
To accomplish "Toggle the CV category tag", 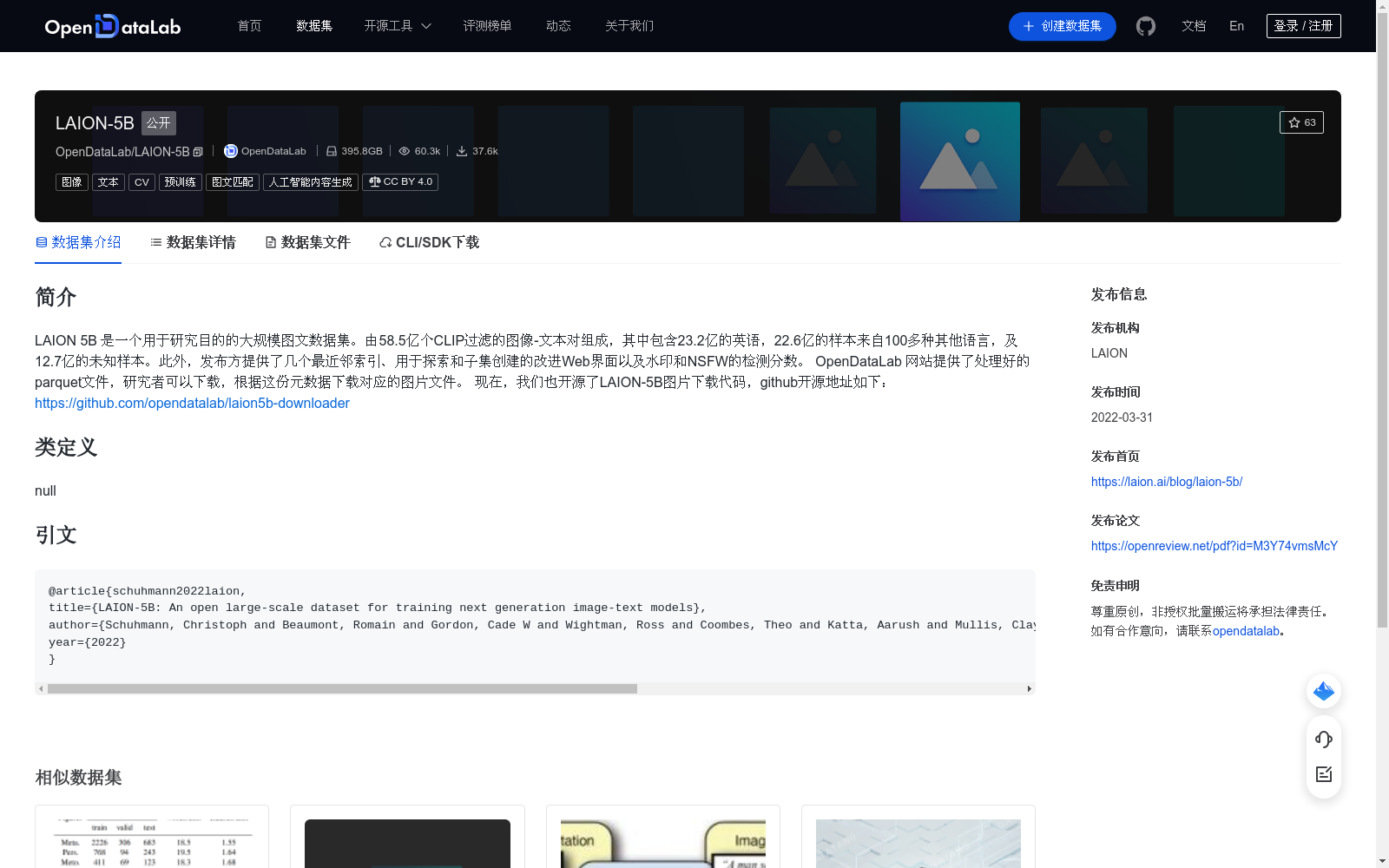I will (x=141, y=182).
